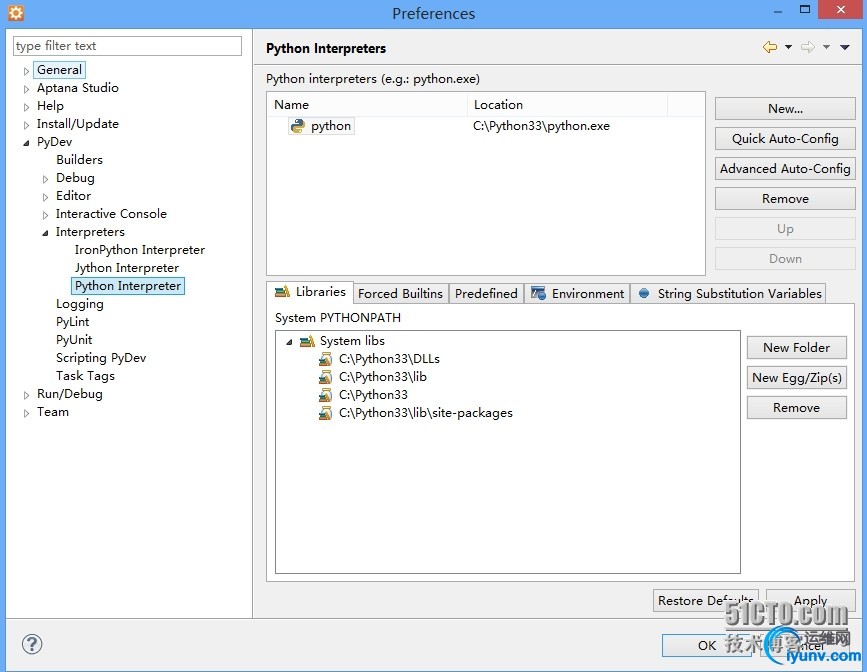Remove the selected interpreter
Screen dimensions: 867x672
pos(785,199)
